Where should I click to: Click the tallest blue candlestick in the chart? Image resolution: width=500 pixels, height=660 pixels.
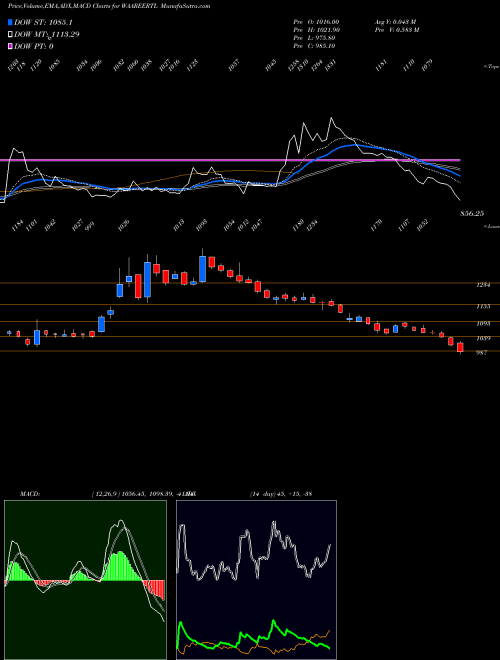click(147, 279)
